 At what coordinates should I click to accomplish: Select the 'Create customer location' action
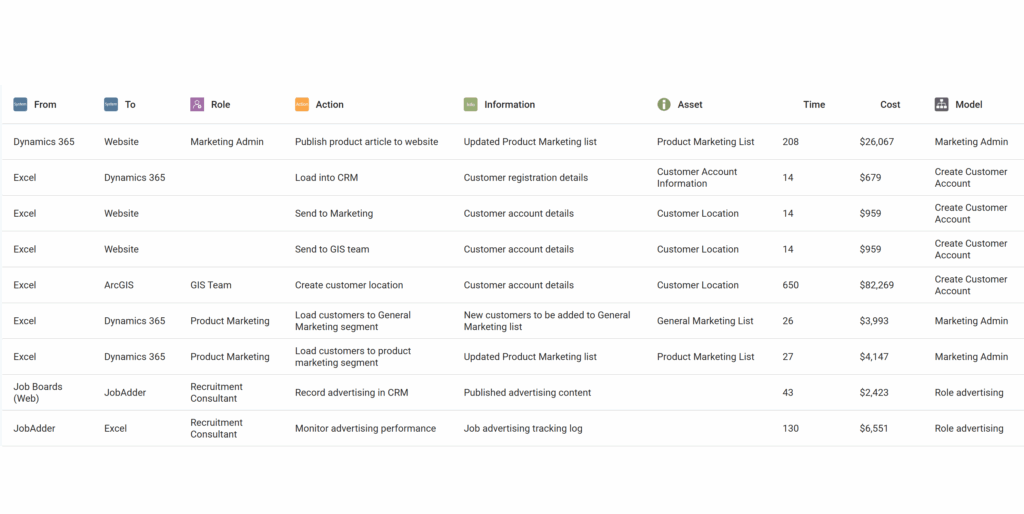coord(348,285)
